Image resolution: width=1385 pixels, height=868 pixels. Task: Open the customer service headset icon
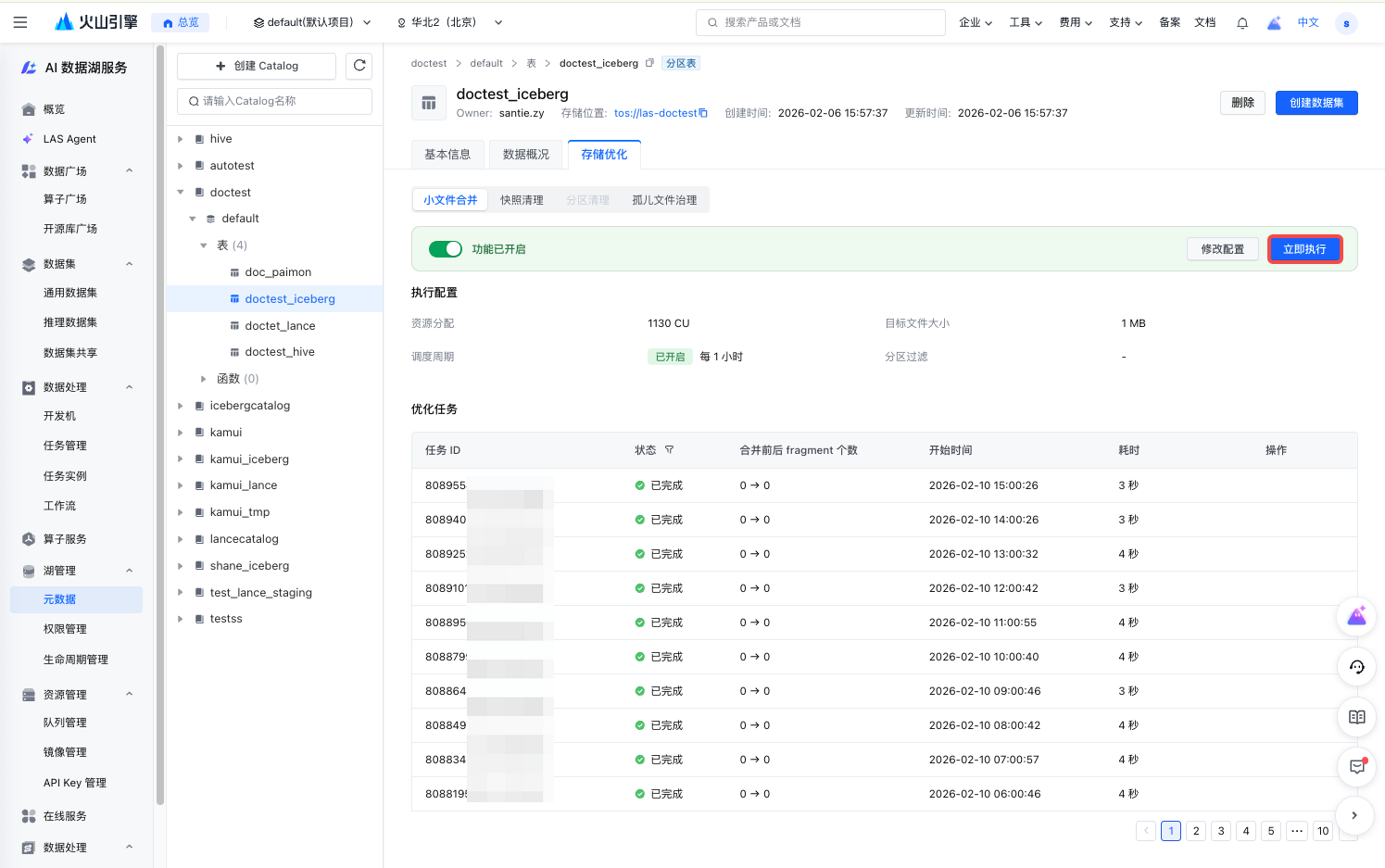point(1356,667)
